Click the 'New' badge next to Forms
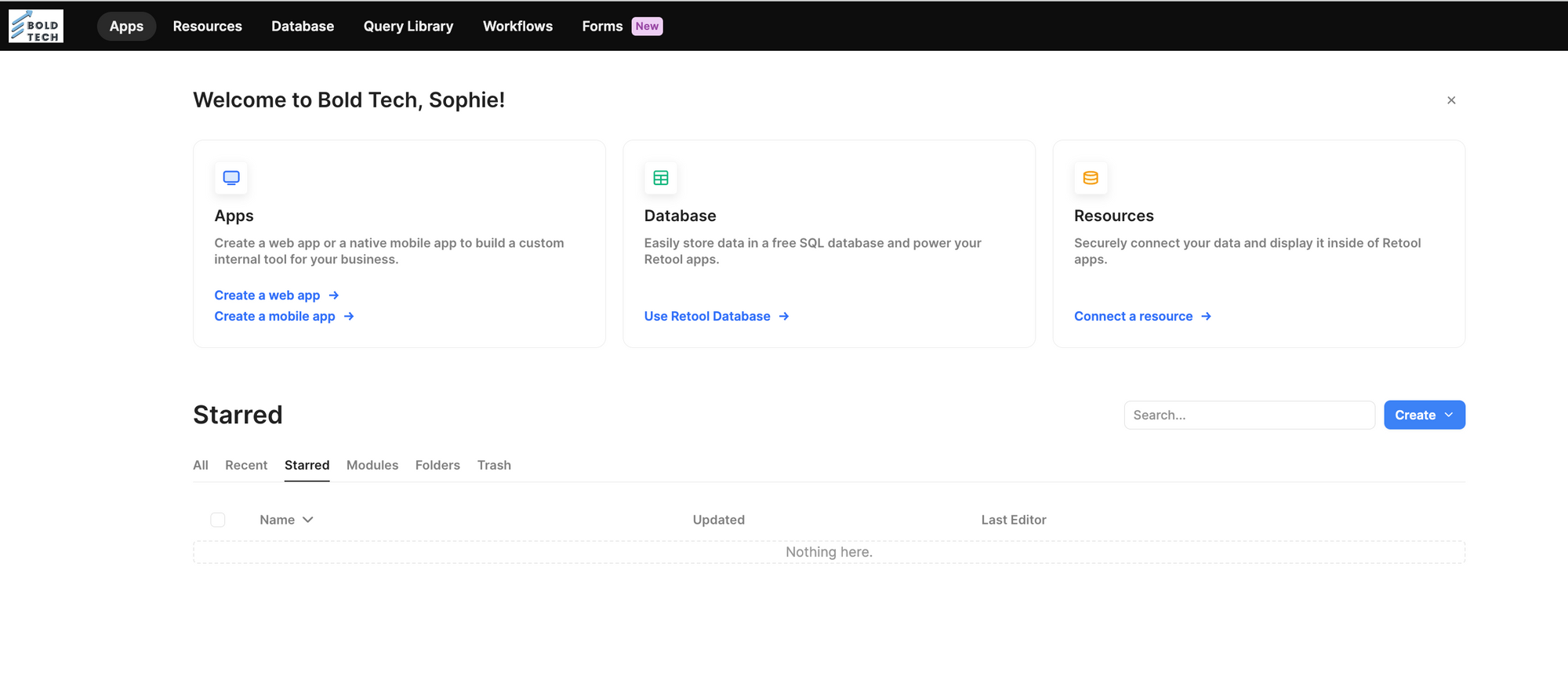The image size is (1568, 675). [647, 27]
